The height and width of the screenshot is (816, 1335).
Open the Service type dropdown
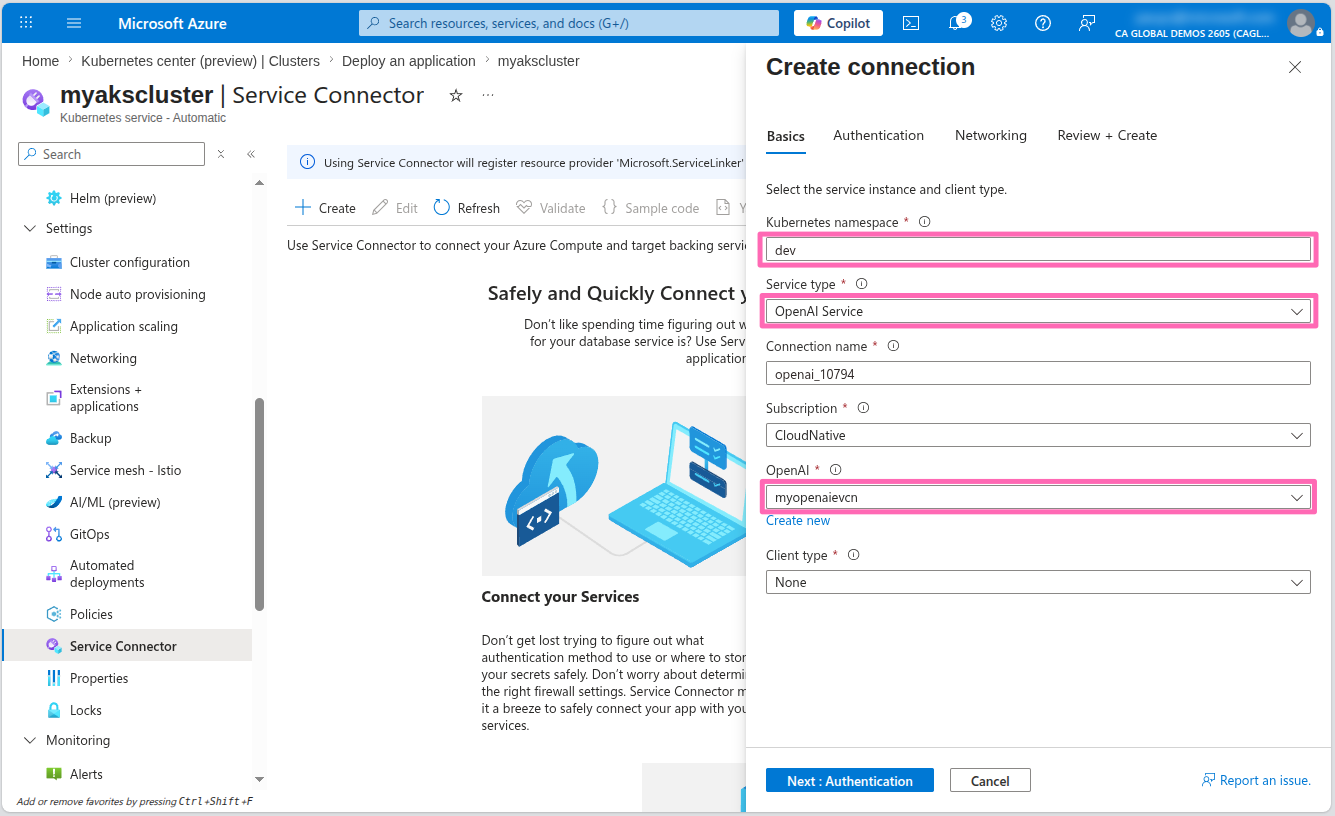(x=1038, y=311)
